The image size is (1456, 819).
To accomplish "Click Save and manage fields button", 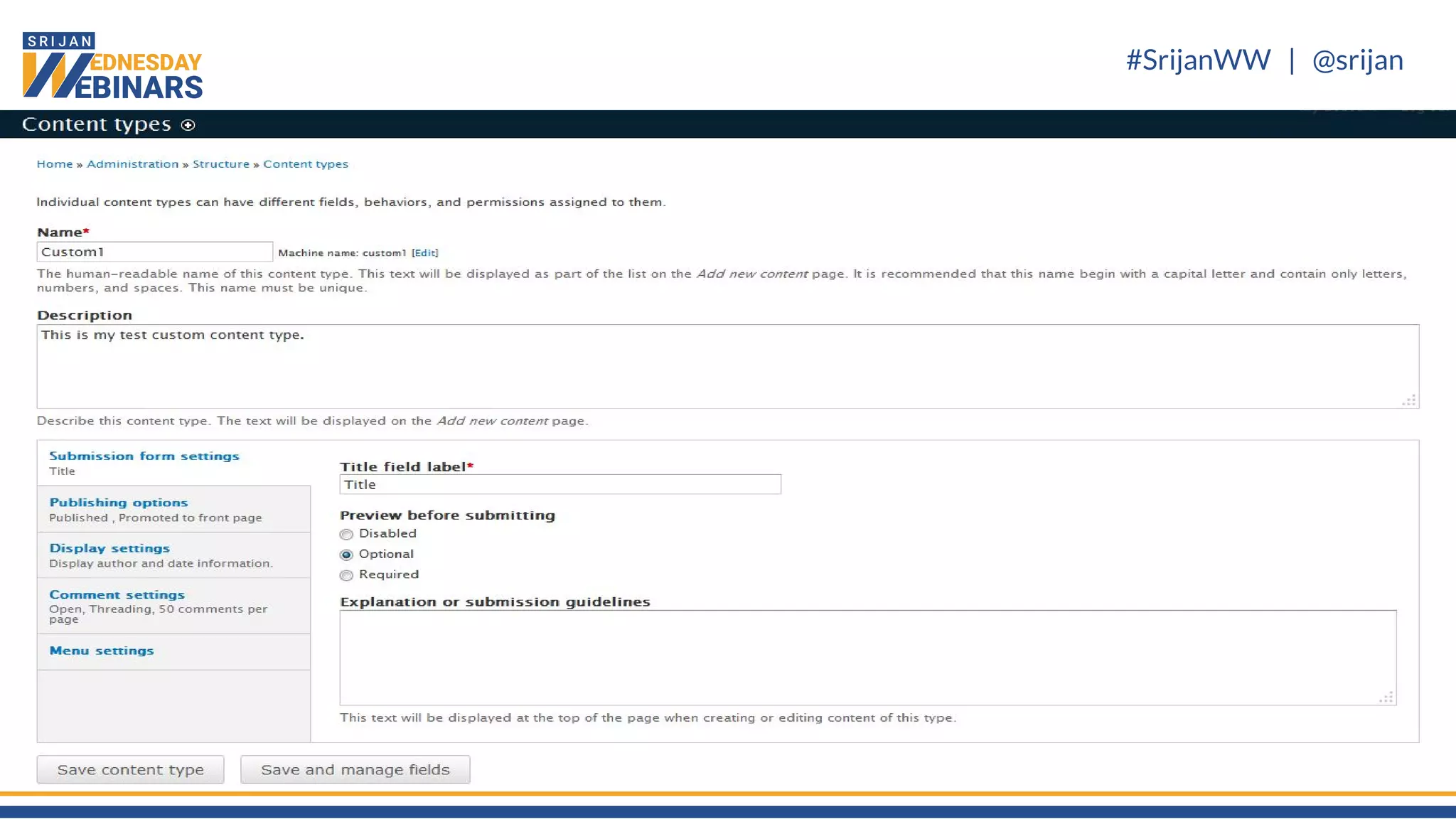I will coord(355,770).
